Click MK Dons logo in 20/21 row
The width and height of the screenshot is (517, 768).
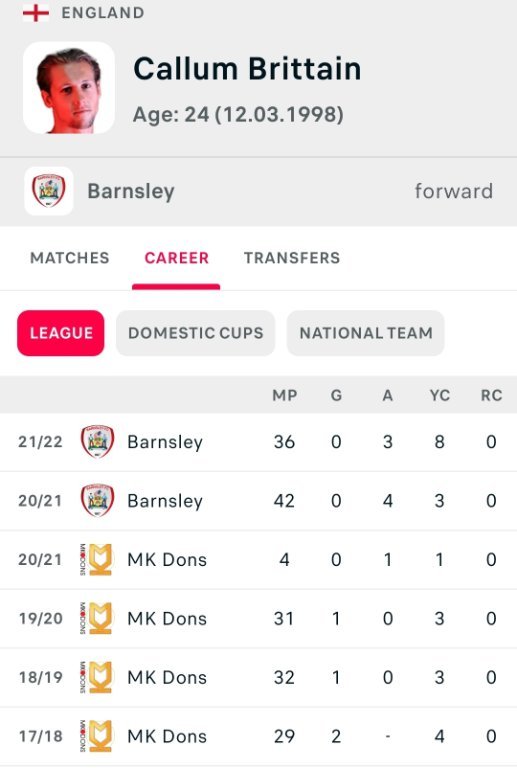click(96, 559)
